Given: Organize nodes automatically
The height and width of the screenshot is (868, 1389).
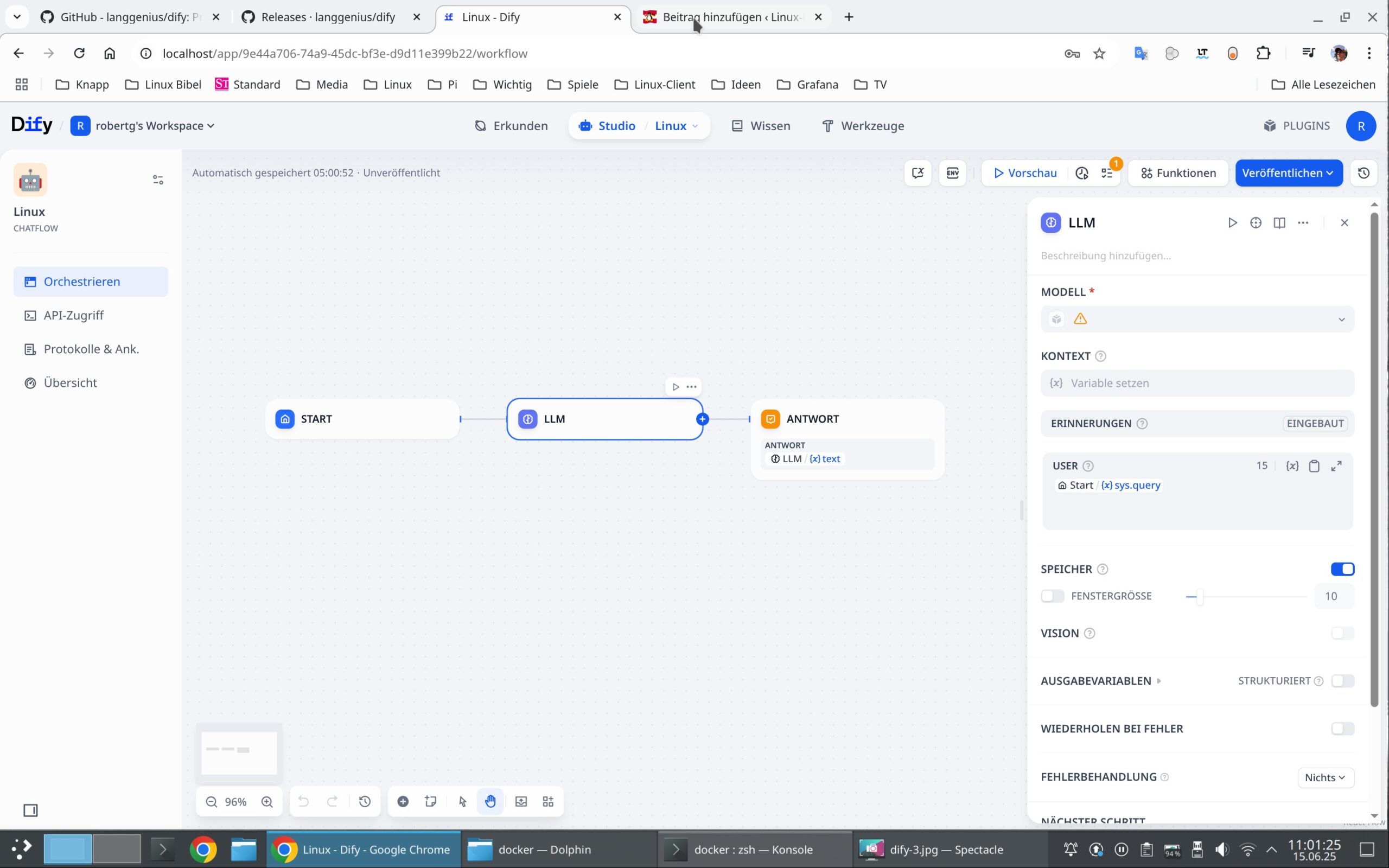Looking at the screenshot, I should [x=548, y=801].
